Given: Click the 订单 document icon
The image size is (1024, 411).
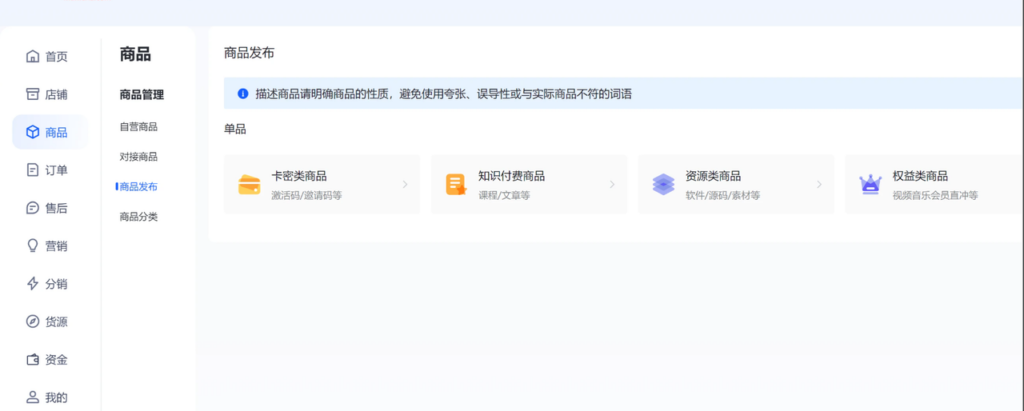Looking at the screenshot, I should 33,171.
